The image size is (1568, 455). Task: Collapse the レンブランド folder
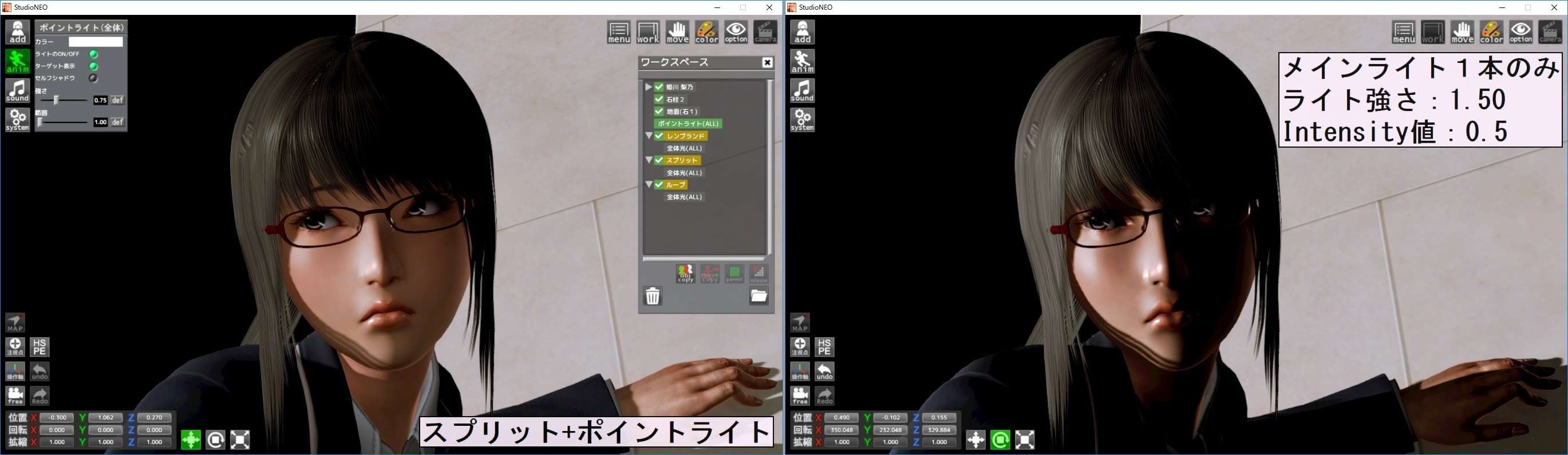[x=649, y=136]
